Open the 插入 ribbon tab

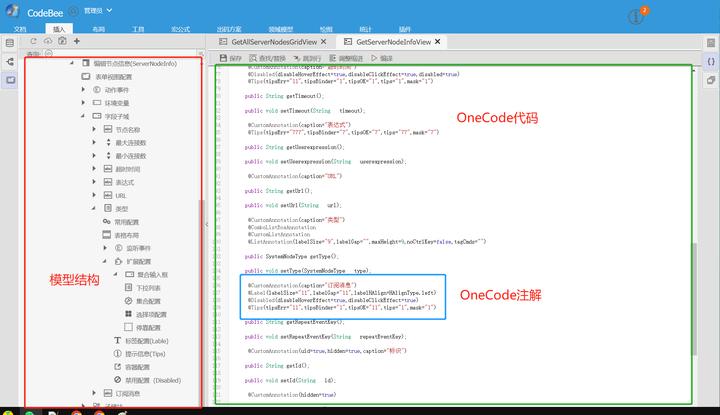(58, 30)
